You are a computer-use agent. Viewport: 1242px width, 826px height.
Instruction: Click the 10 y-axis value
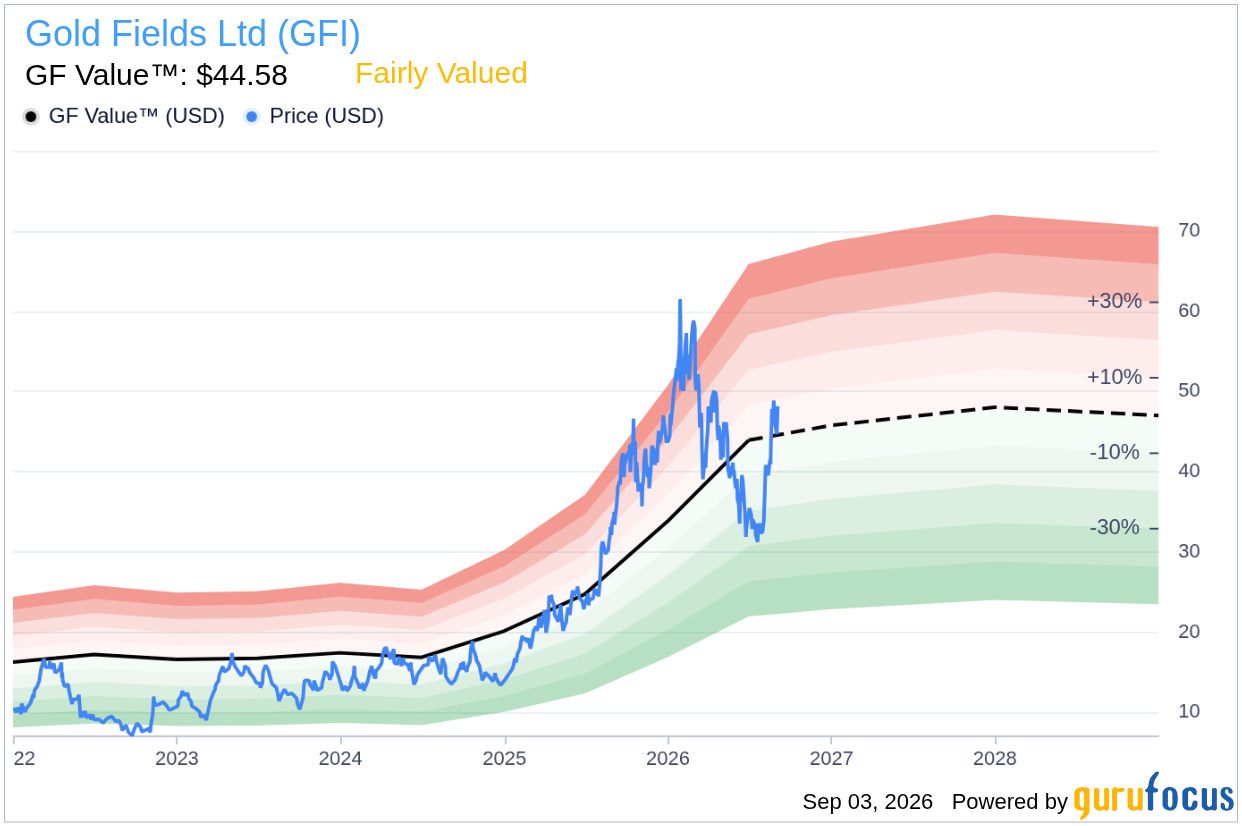1189,712
